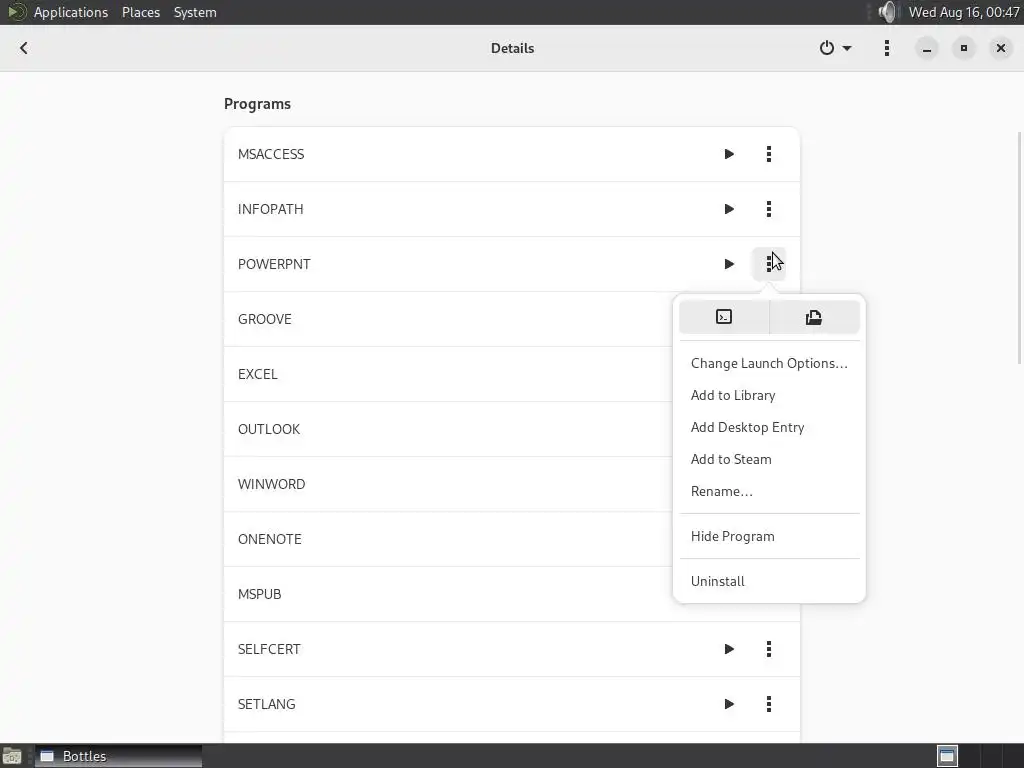This screenshot has width=1024, height=768.
Task: Click workspace switcher in bottom panel
Action: 947,756
